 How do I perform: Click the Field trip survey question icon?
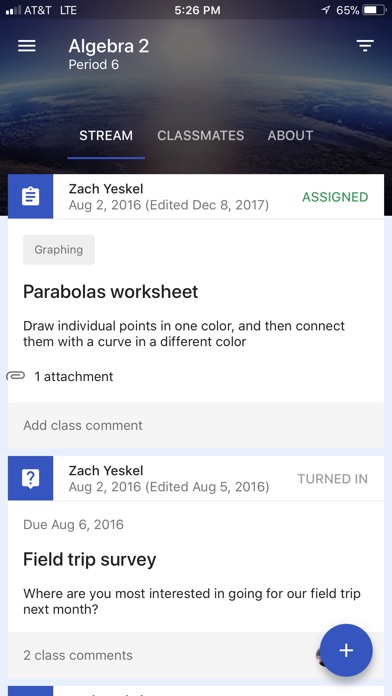tap(31, 478)
